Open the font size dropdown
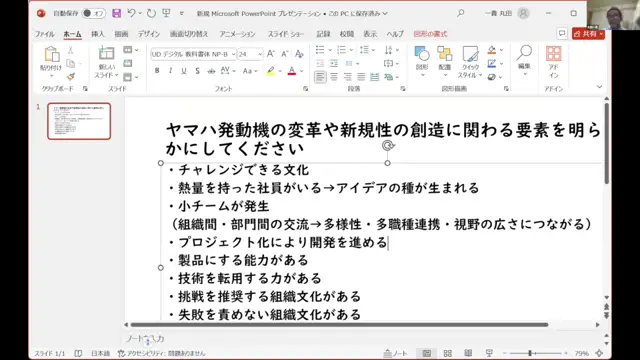This screenshot has width=640, height=360. (260, 54)
